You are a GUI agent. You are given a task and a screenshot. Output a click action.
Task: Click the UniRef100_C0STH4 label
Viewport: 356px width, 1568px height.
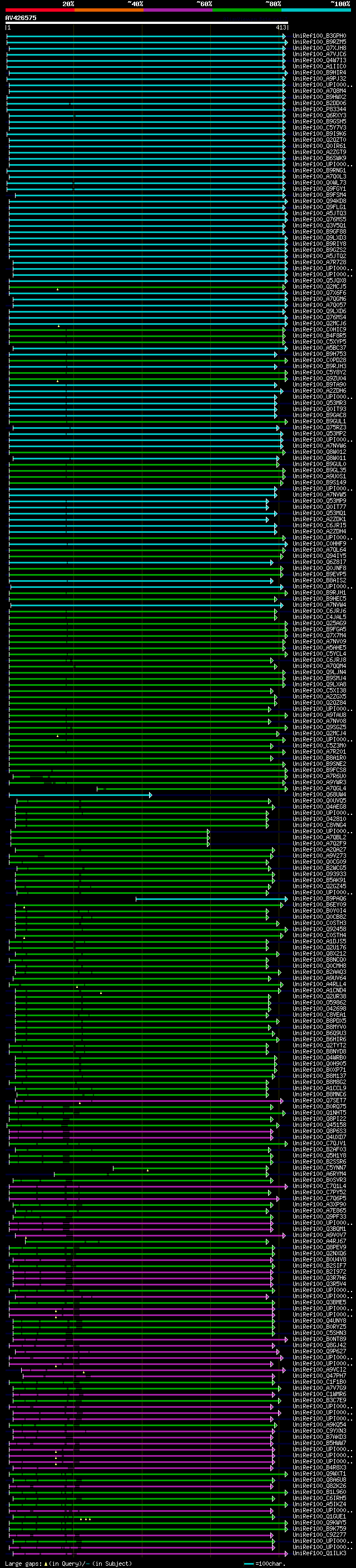319,935
